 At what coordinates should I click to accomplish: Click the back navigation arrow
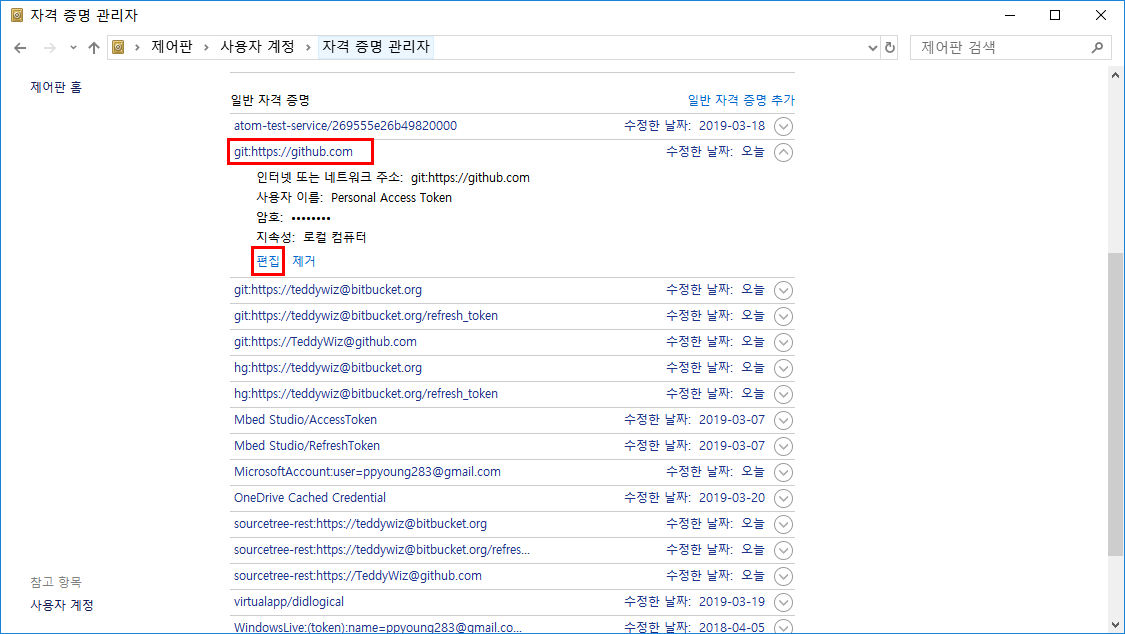click(21, 48)
